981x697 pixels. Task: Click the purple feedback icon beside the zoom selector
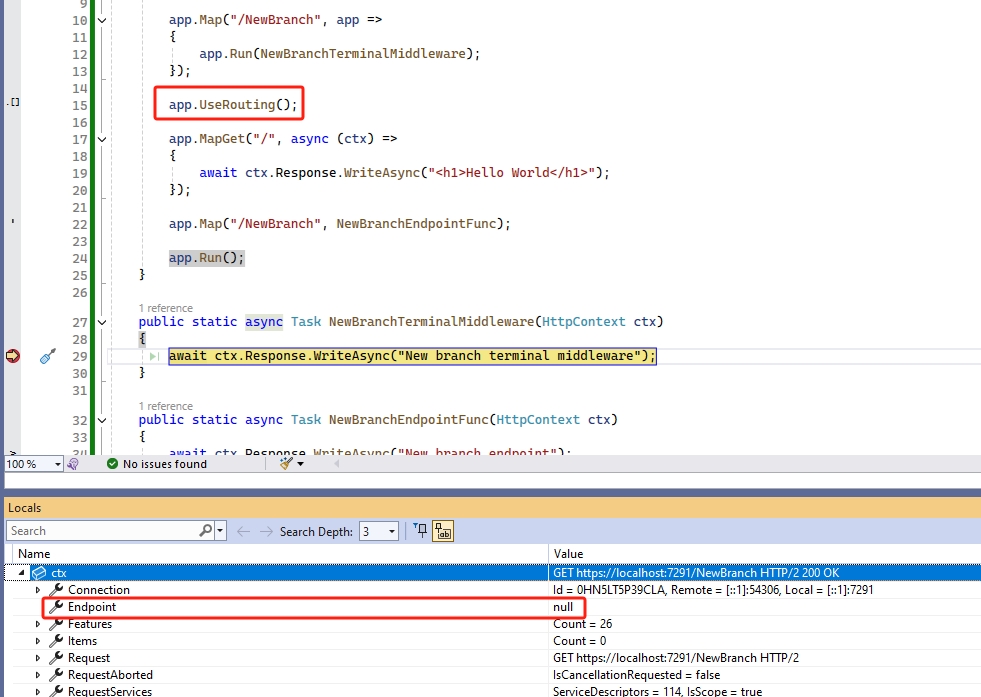pyautogui.click(x=71, y=463)
